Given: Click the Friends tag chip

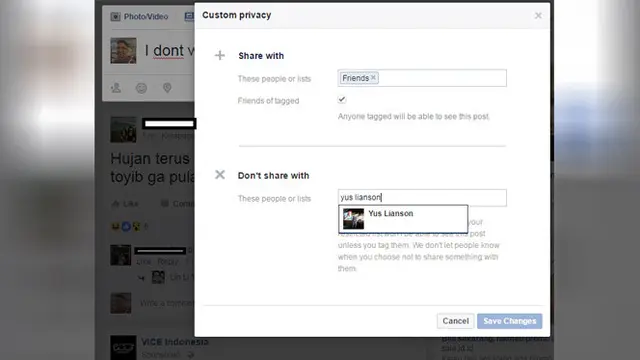Looking at the screenshot, I should 359,78.
